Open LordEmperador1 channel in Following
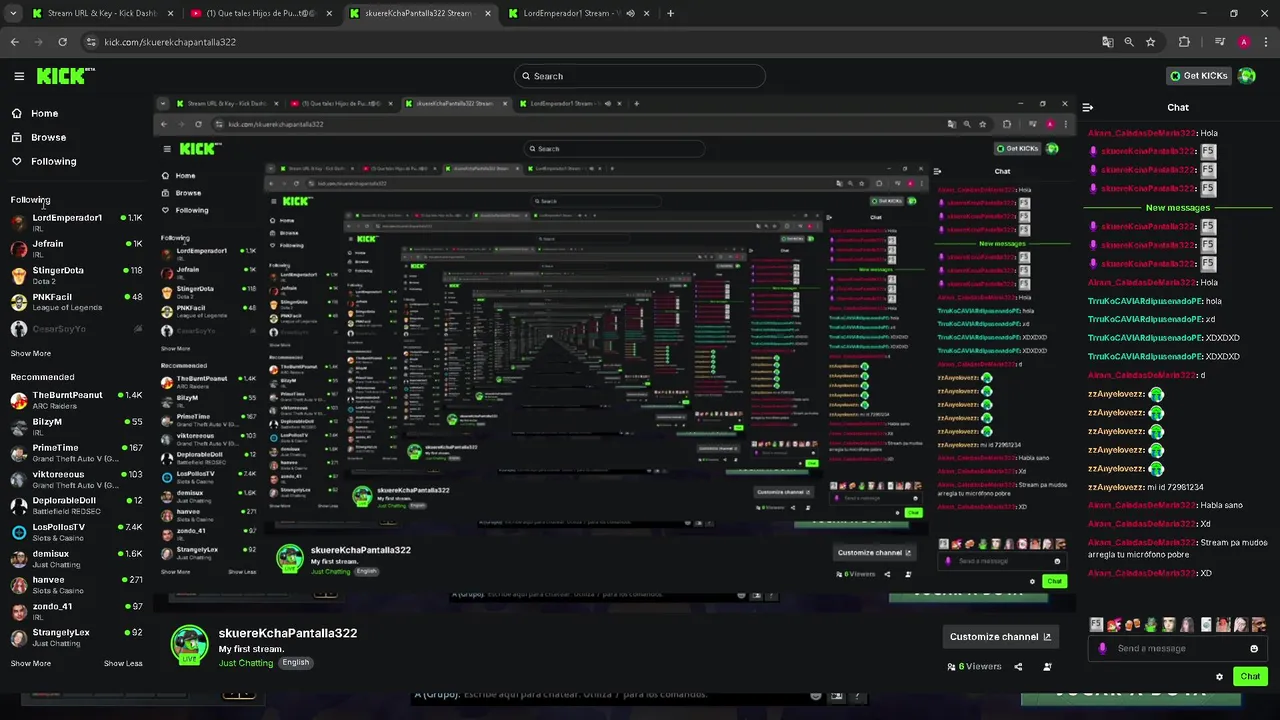Image resolution: width=1280 pixels, height=720 pixels. tap(75, 222)
